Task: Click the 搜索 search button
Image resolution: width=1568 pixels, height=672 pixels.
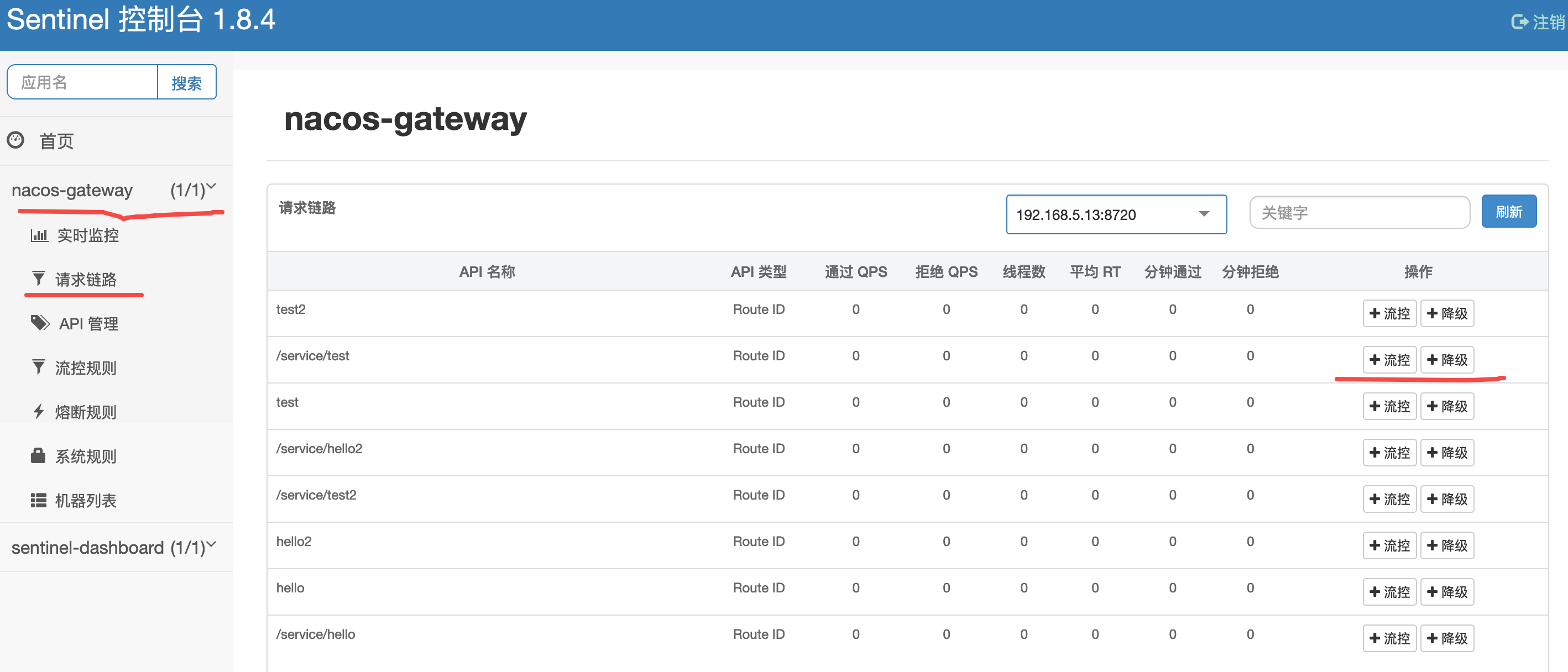Action: pos(186,82)
